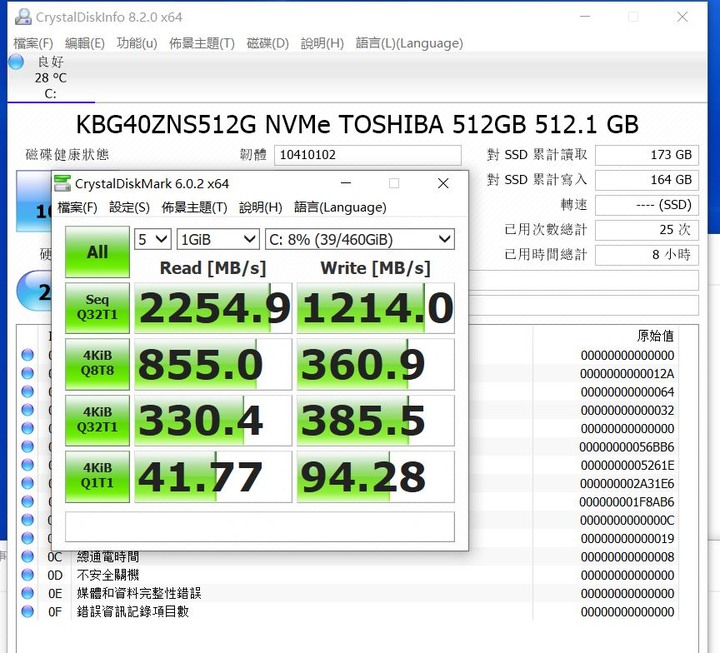Select the 媒體和資料完整性錯誤 attribute row

pos(348,593)
